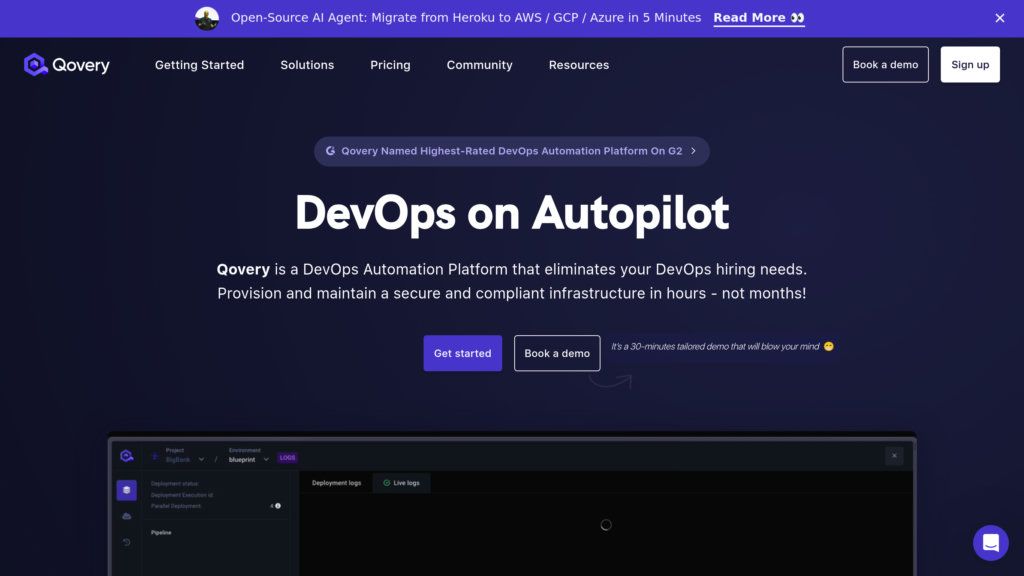The width and height of the screenshot is (1024, 576).
Task: Open the Pricing menu item
Action: point(390,64)
